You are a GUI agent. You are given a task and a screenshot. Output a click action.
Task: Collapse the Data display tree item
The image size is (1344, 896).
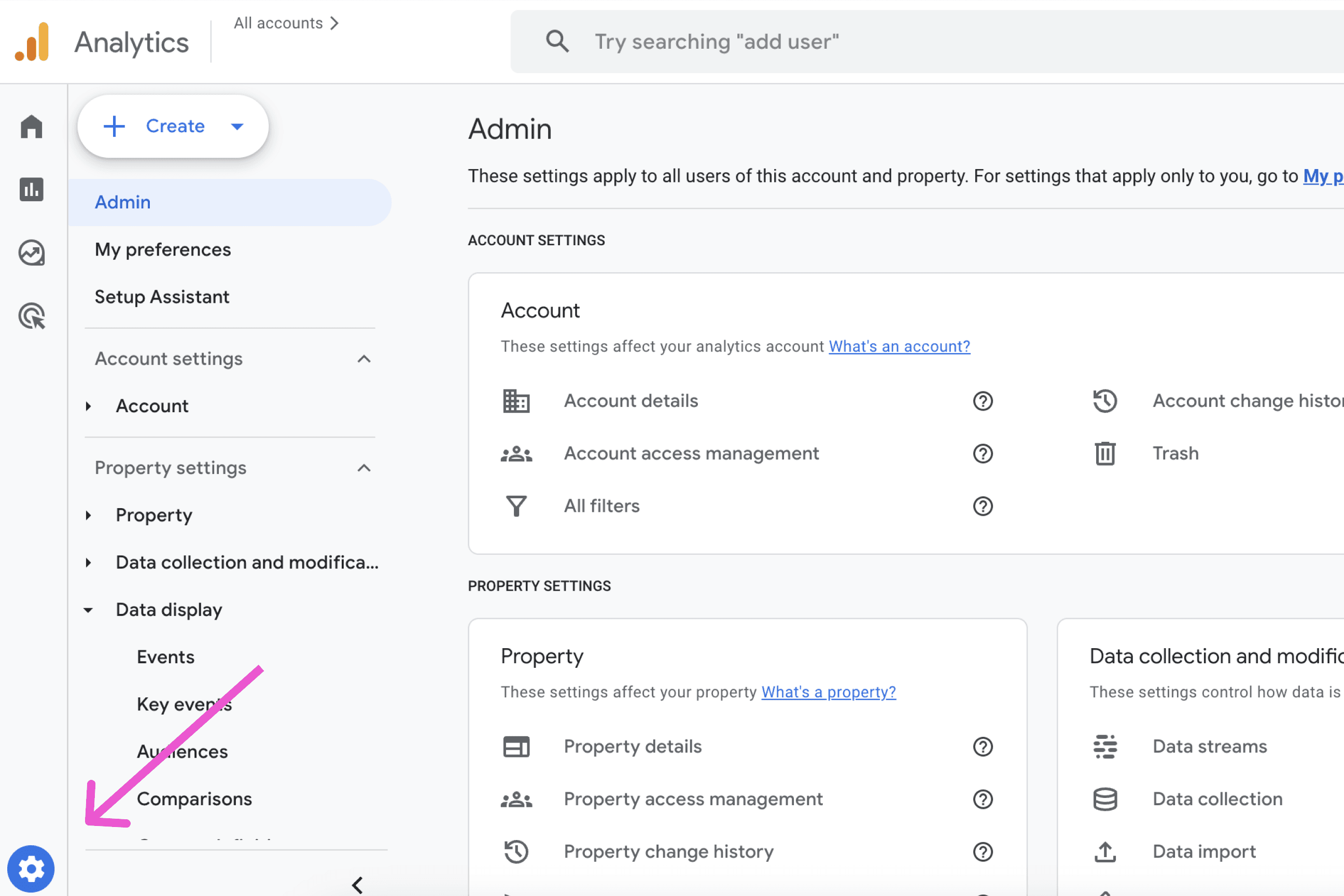coord(89,610)
